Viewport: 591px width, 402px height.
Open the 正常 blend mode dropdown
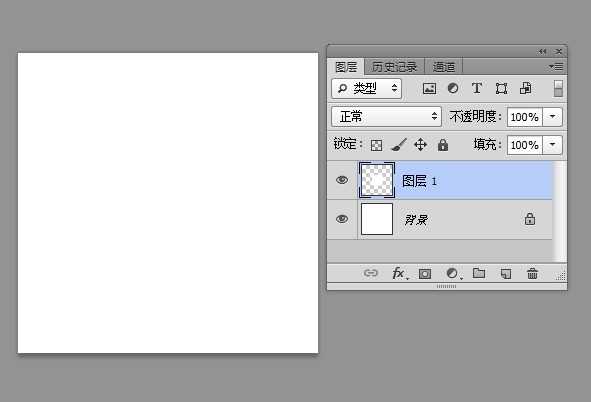click(386, 116)
